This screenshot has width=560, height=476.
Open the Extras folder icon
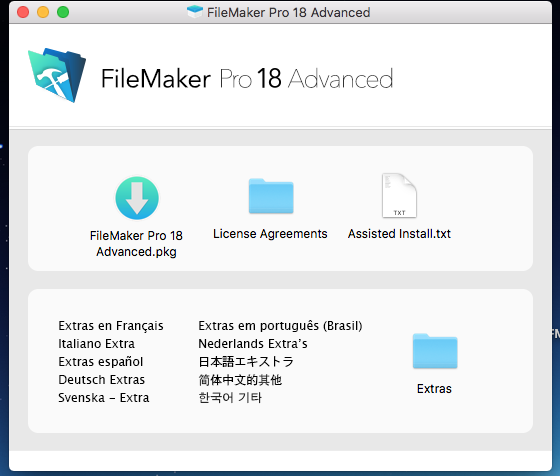pos(435,351)
